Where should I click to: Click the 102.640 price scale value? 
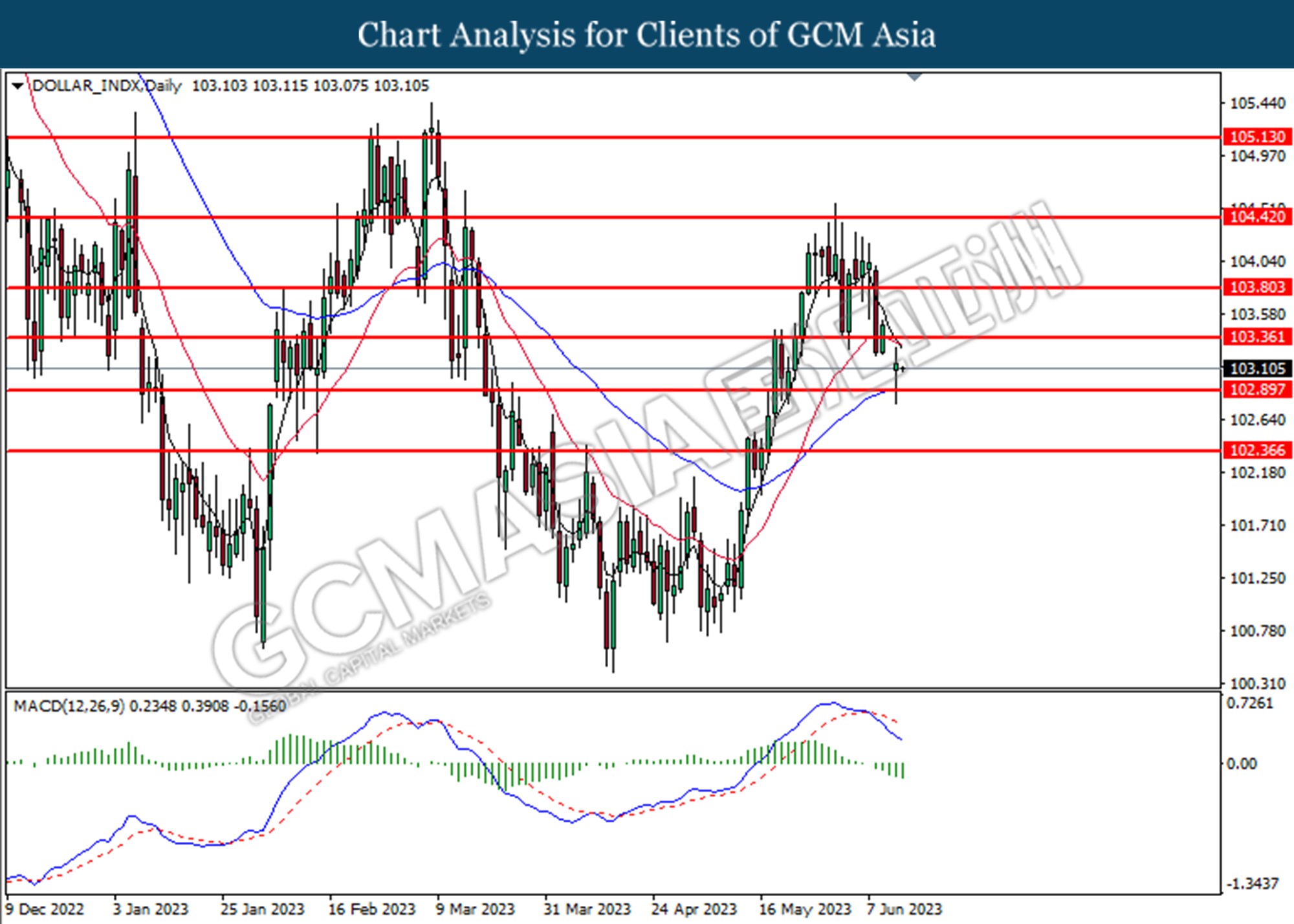pyautogui.click(x=1257, y=420)
